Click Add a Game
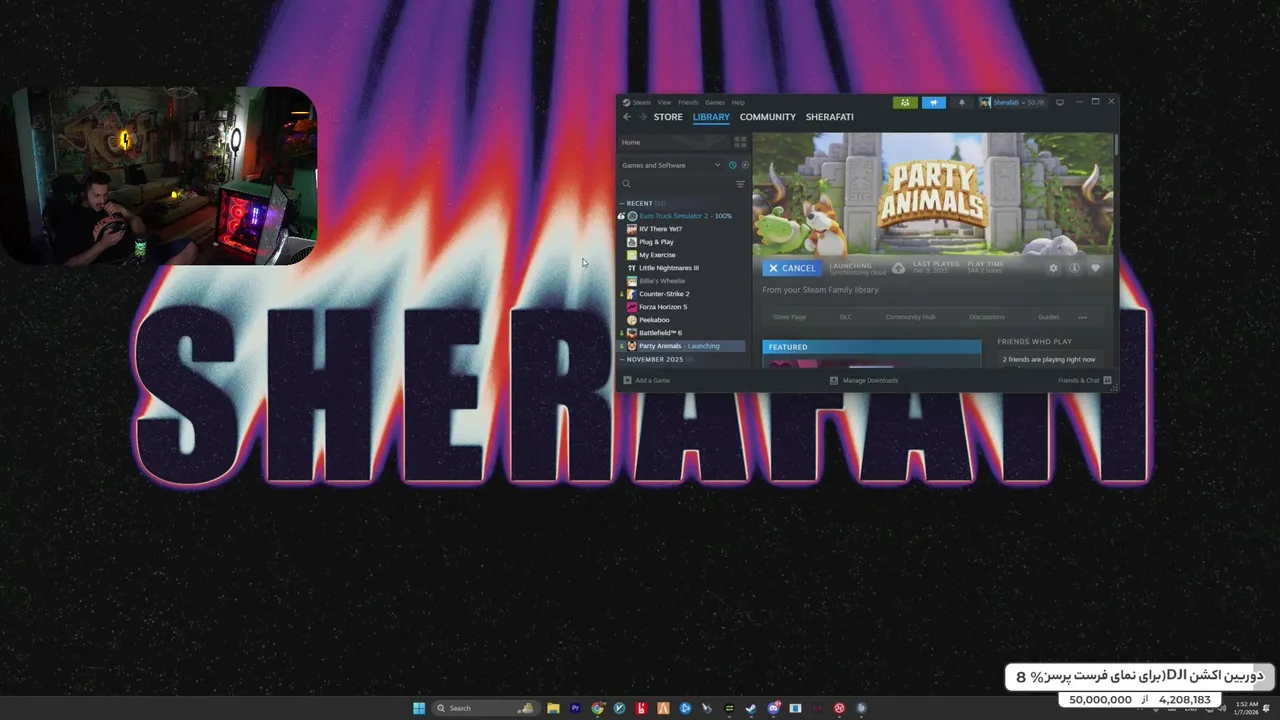 pos(646,380)
